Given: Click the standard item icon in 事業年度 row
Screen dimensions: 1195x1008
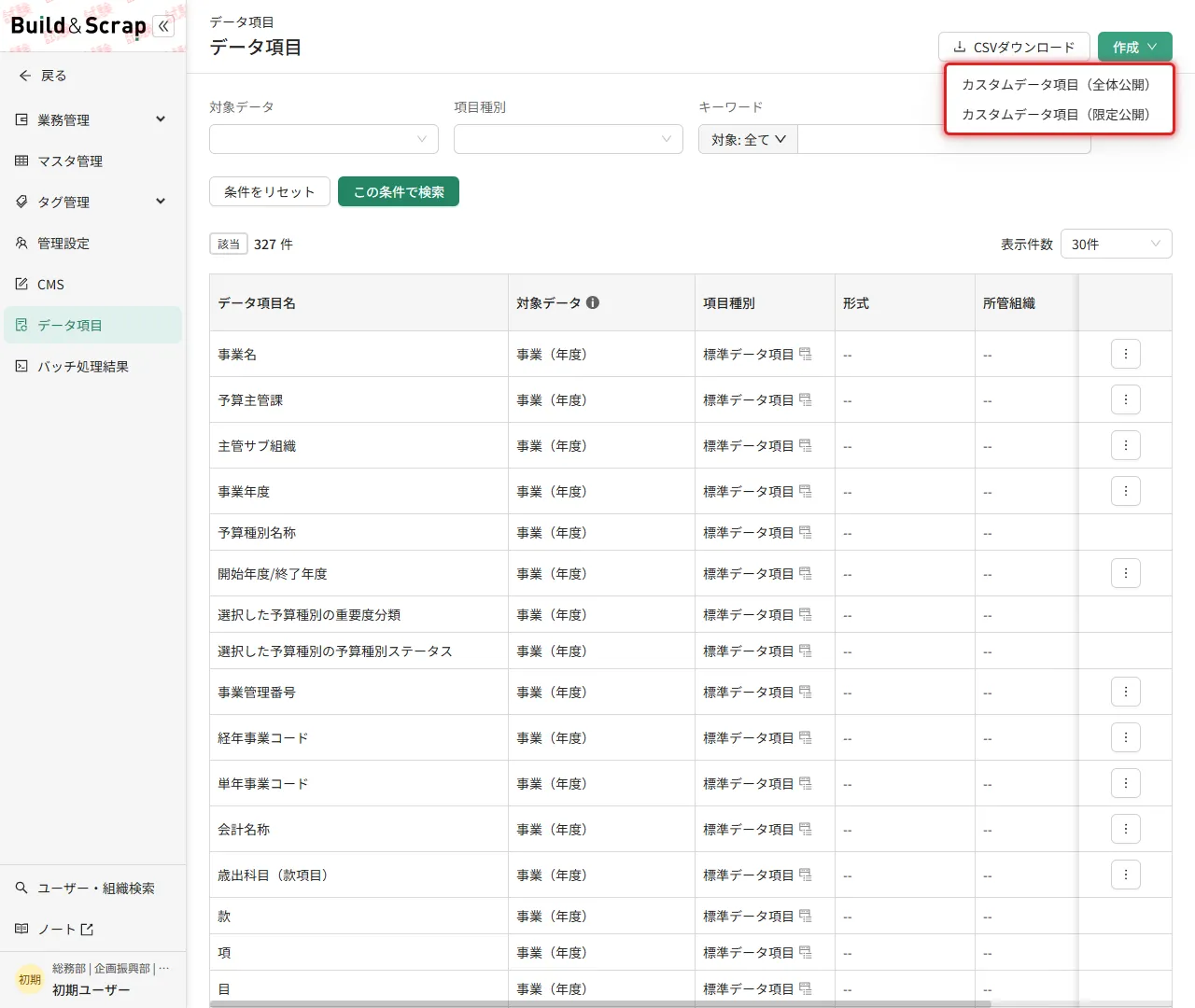Looking at the screenshot, I should 806,491.
